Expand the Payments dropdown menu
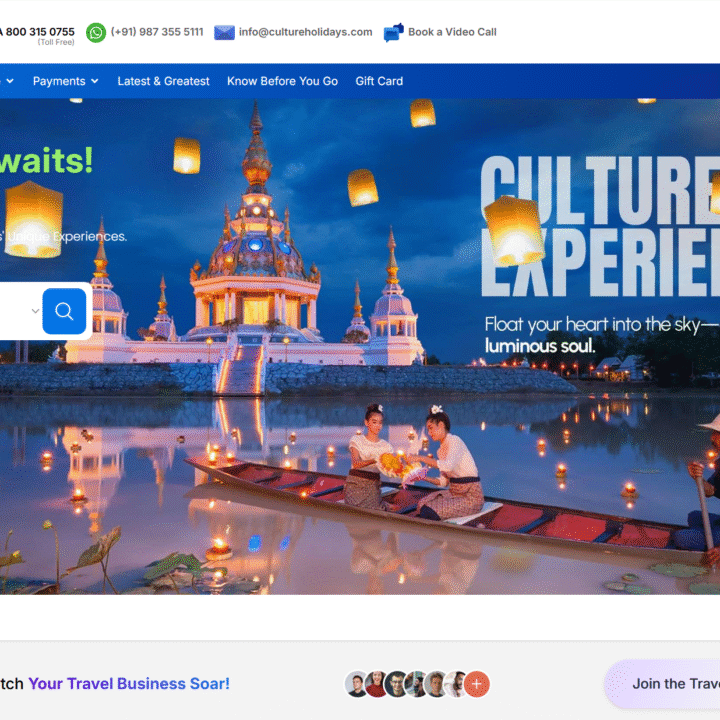This screenshot has width=720, height=720. point(66,81)
